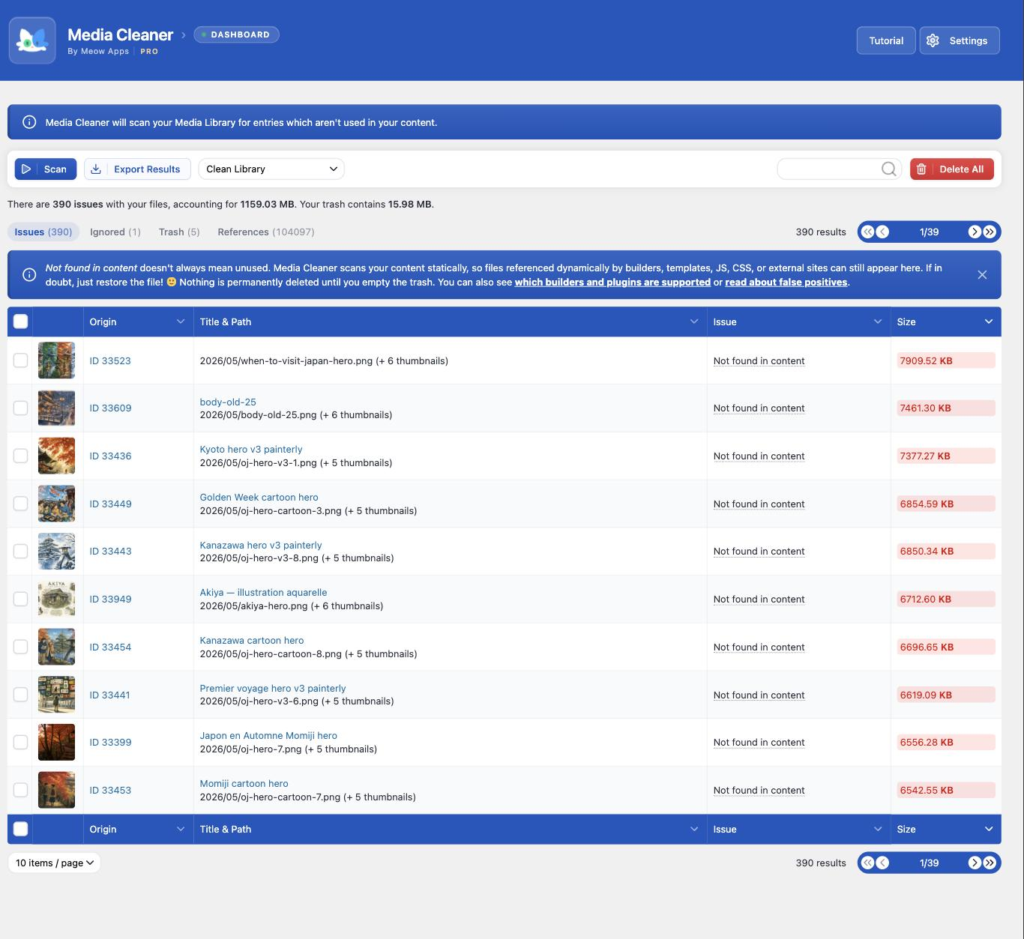Open the Tutorial button
The height and width of the screenshot is (939, 1024).
[886, 40]
